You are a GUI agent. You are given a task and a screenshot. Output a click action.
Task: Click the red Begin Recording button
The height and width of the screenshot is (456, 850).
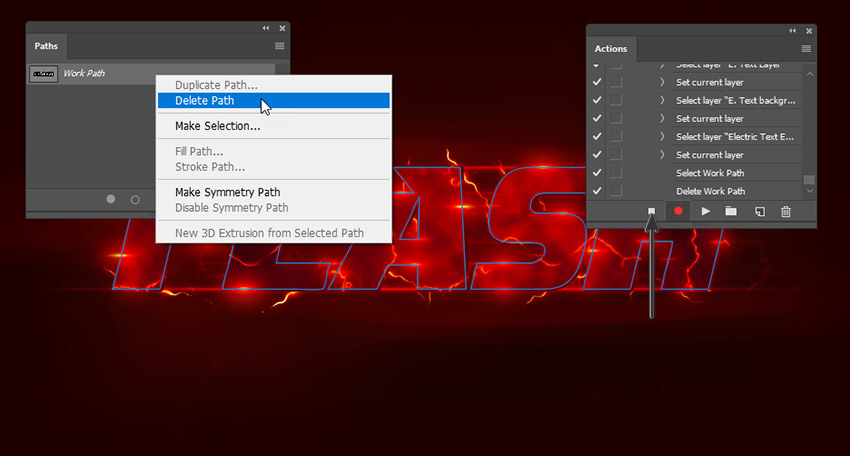pos(678,211)
